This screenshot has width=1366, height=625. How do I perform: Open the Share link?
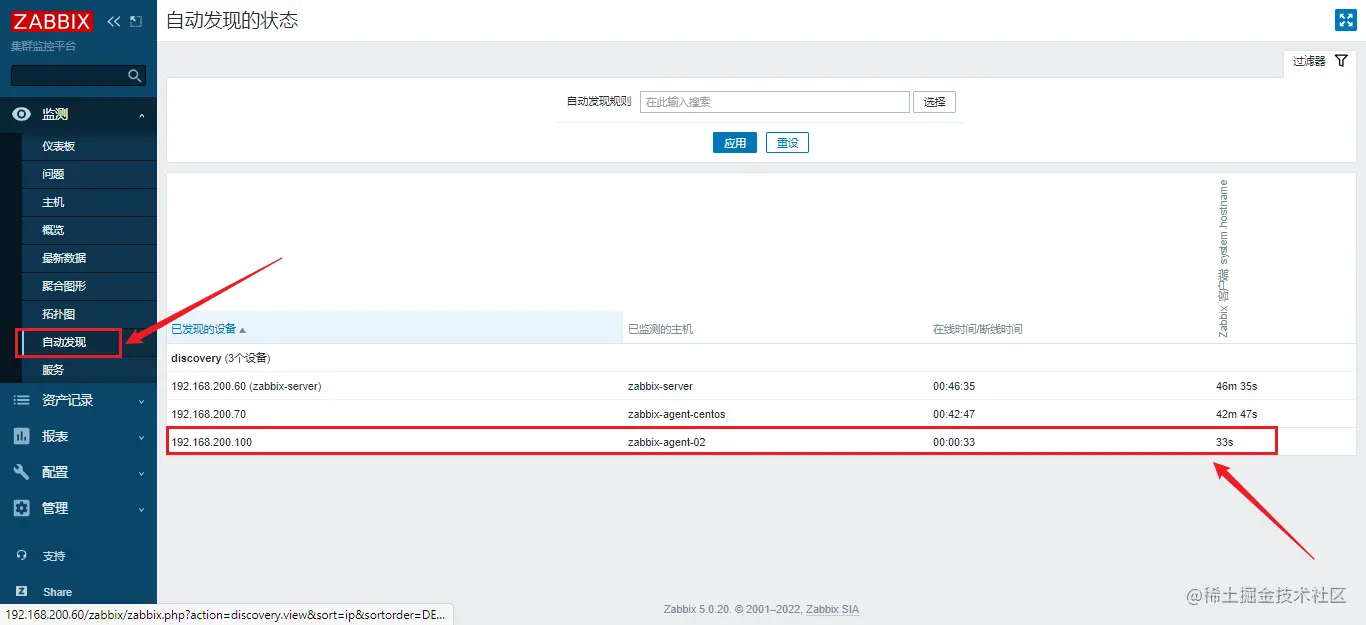[x=57, y=592]
